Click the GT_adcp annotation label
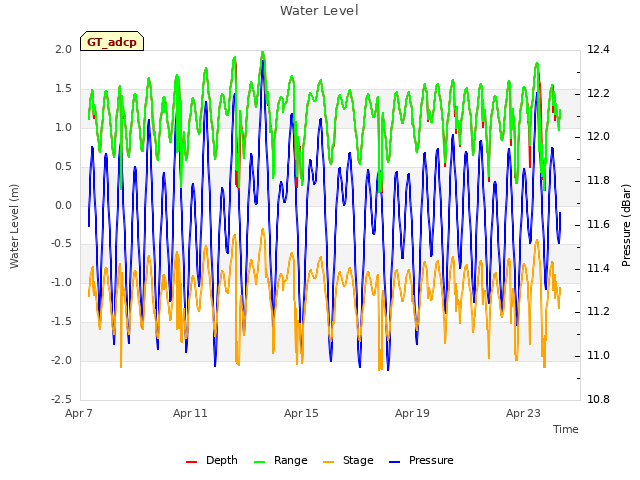The height and width of the screenshot is (480, 640). click(x=112, y=42)
